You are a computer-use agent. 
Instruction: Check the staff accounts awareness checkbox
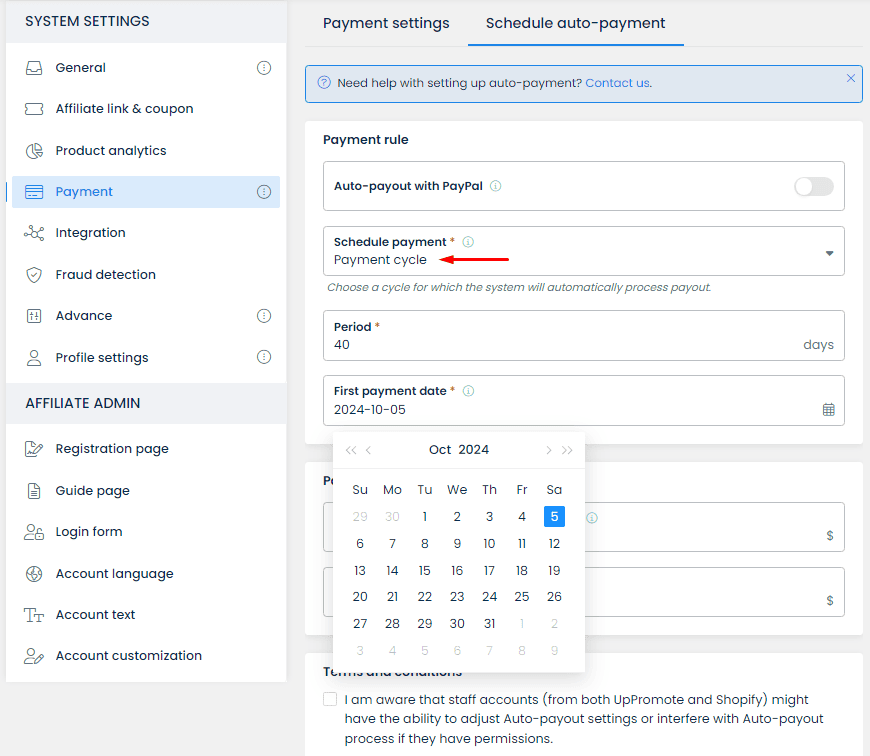point(330,700)
